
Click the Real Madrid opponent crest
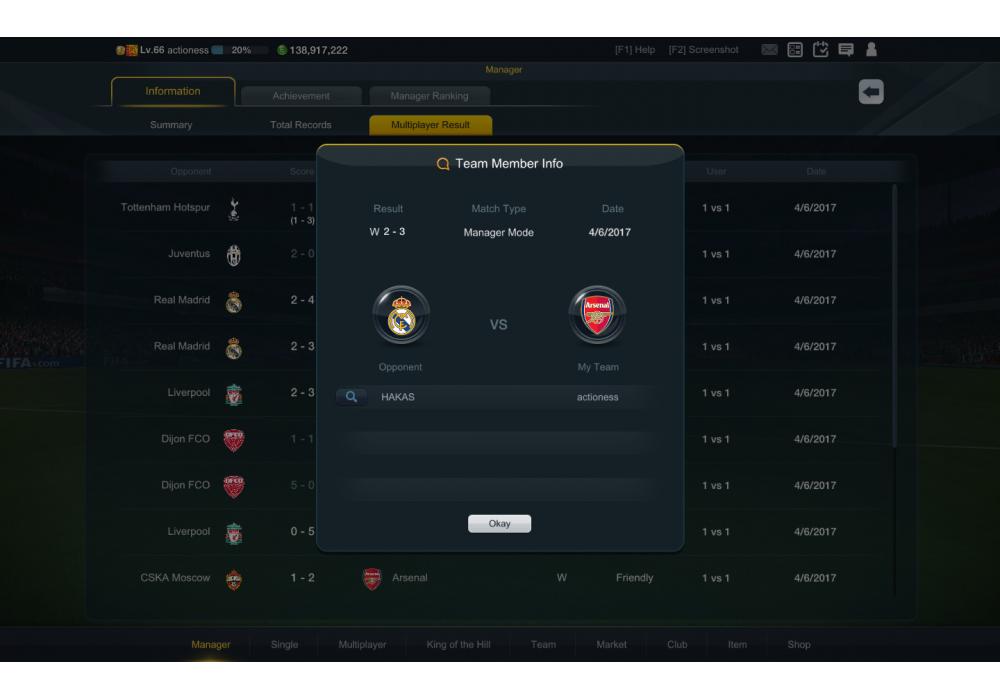[401, 315]
